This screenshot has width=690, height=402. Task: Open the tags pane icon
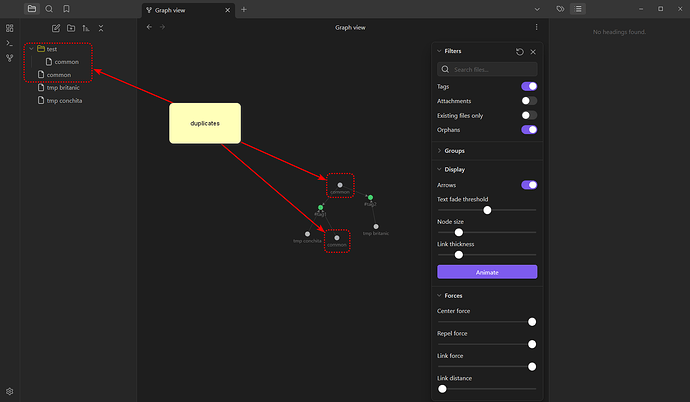pos(560,9)
